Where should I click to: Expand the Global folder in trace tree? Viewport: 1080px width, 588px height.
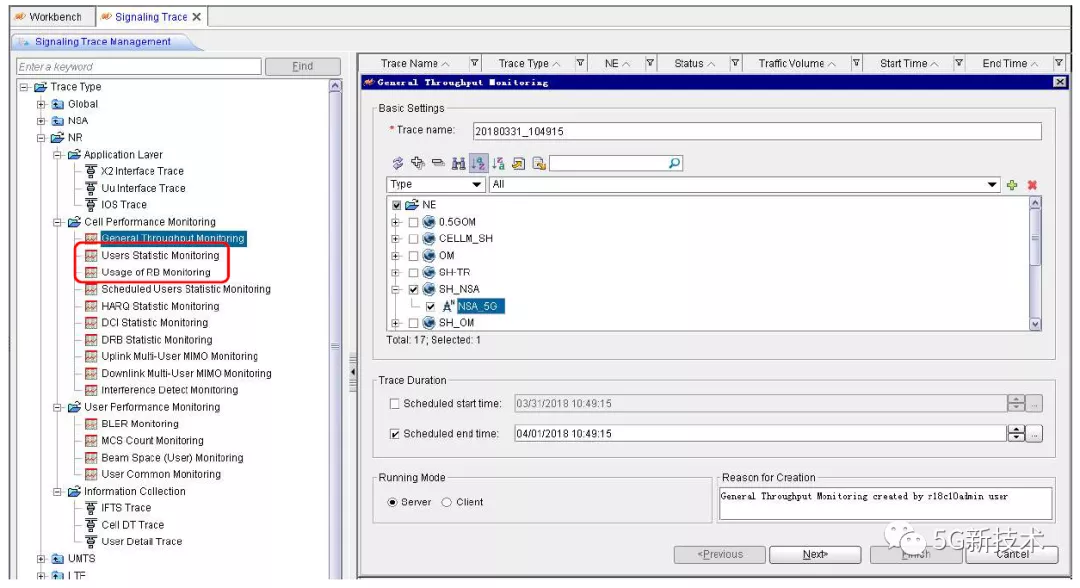pos(41,104)
